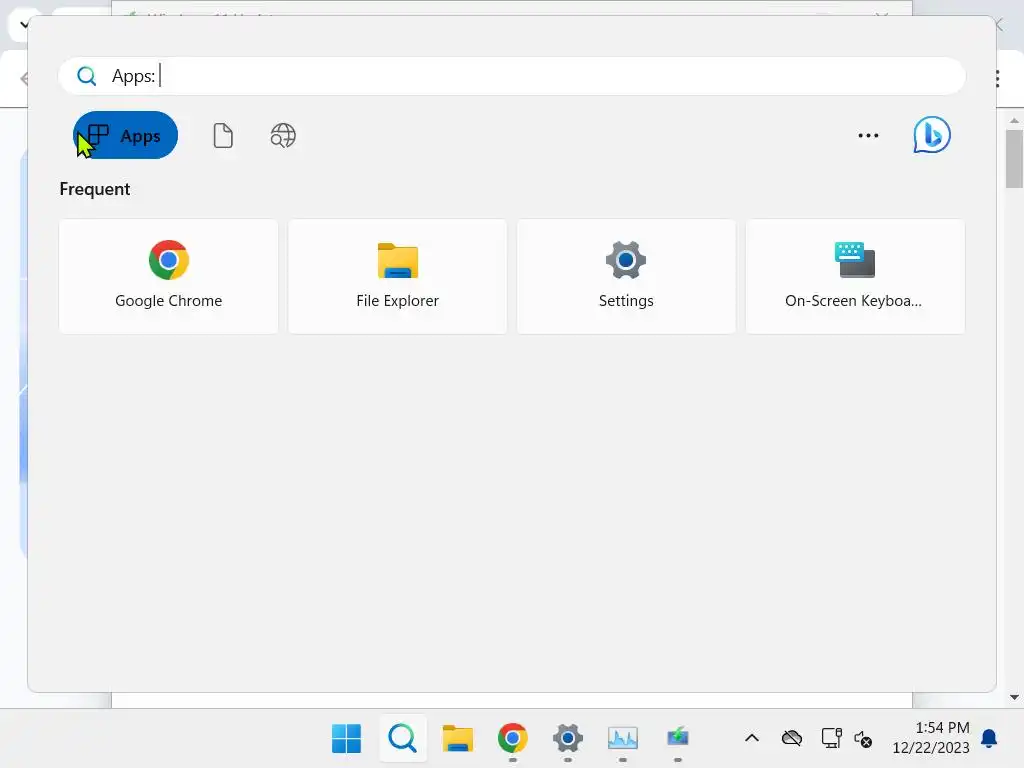The height and width of the screenshot is (768, 1024).
Task: Expand the hidden system tray icons
Action: [x=752, y=739]
